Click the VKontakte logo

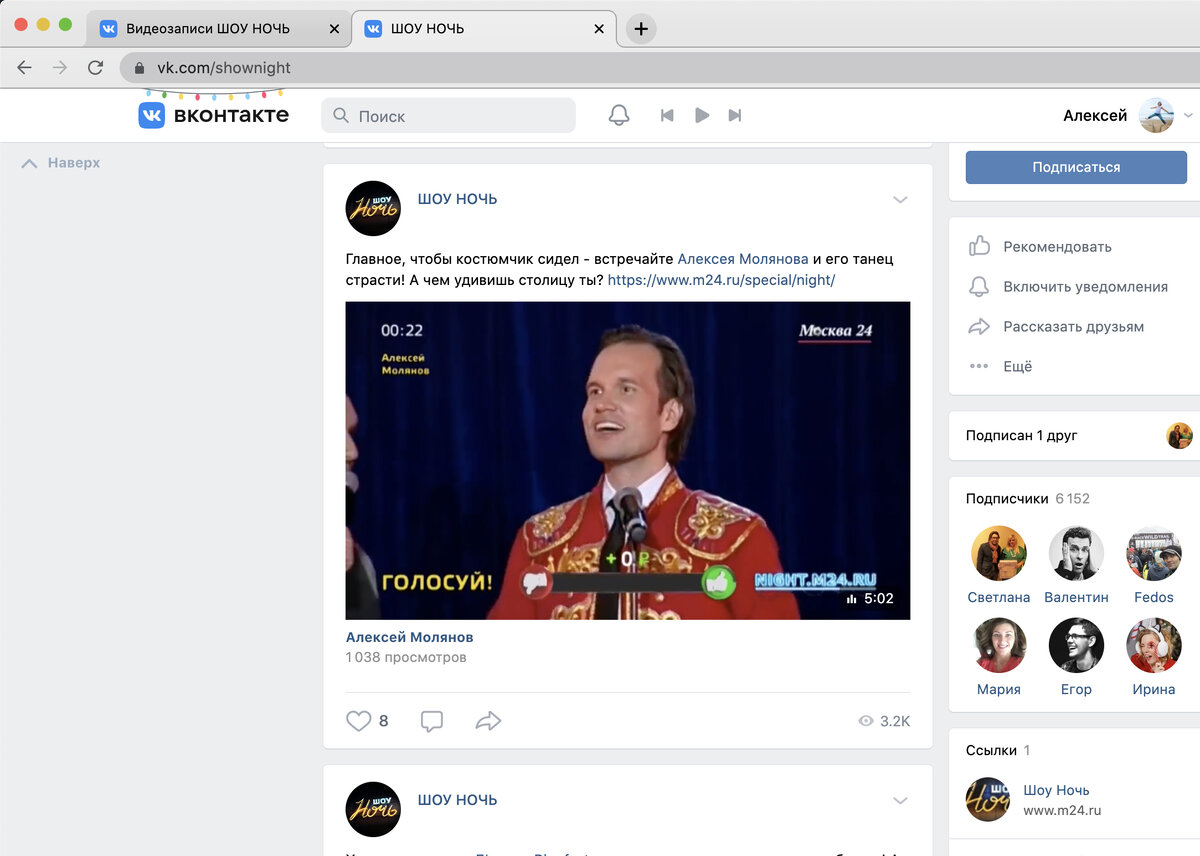(x=213, y=115)
